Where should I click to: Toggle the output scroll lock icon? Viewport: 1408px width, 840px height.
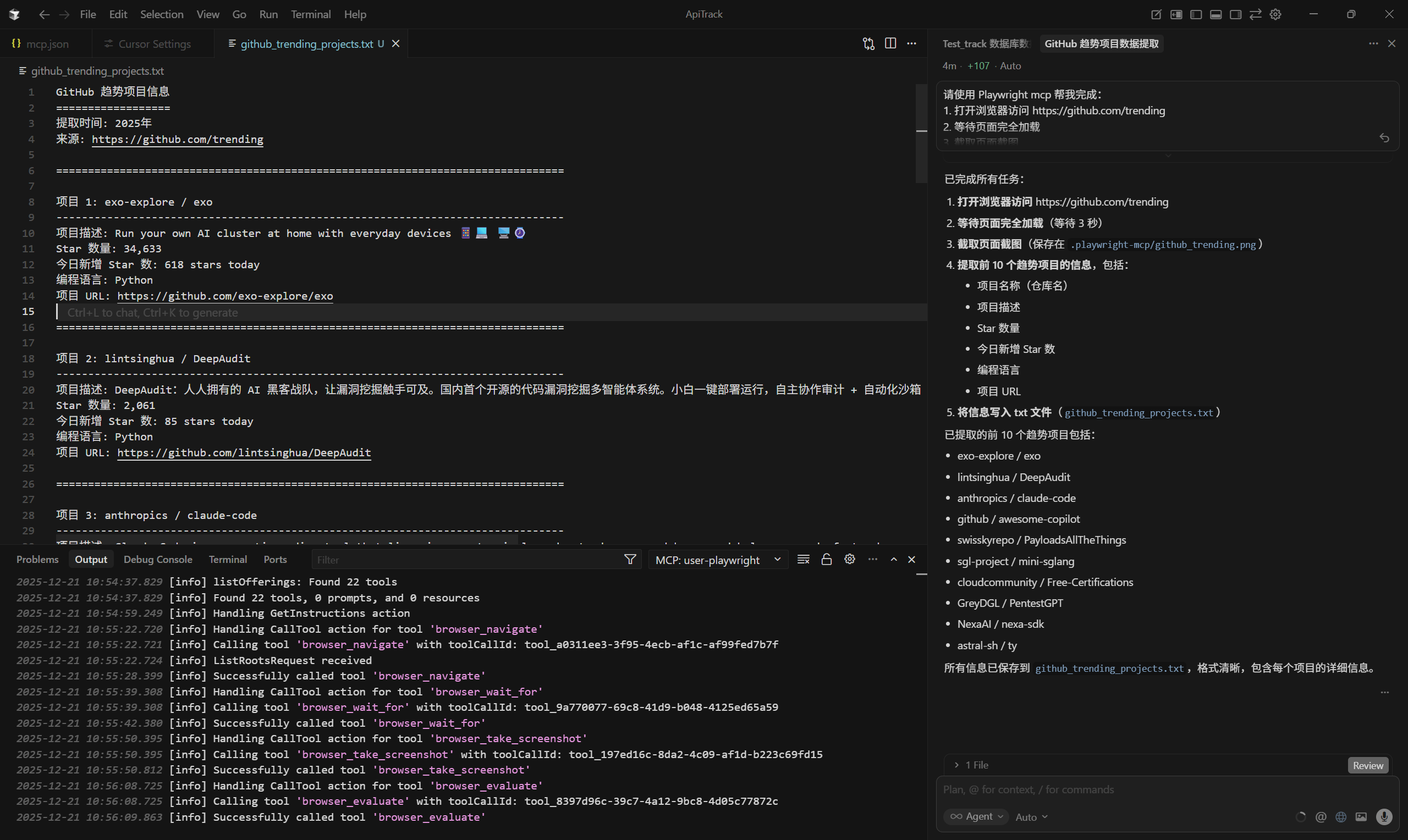(x=826, y=559)
